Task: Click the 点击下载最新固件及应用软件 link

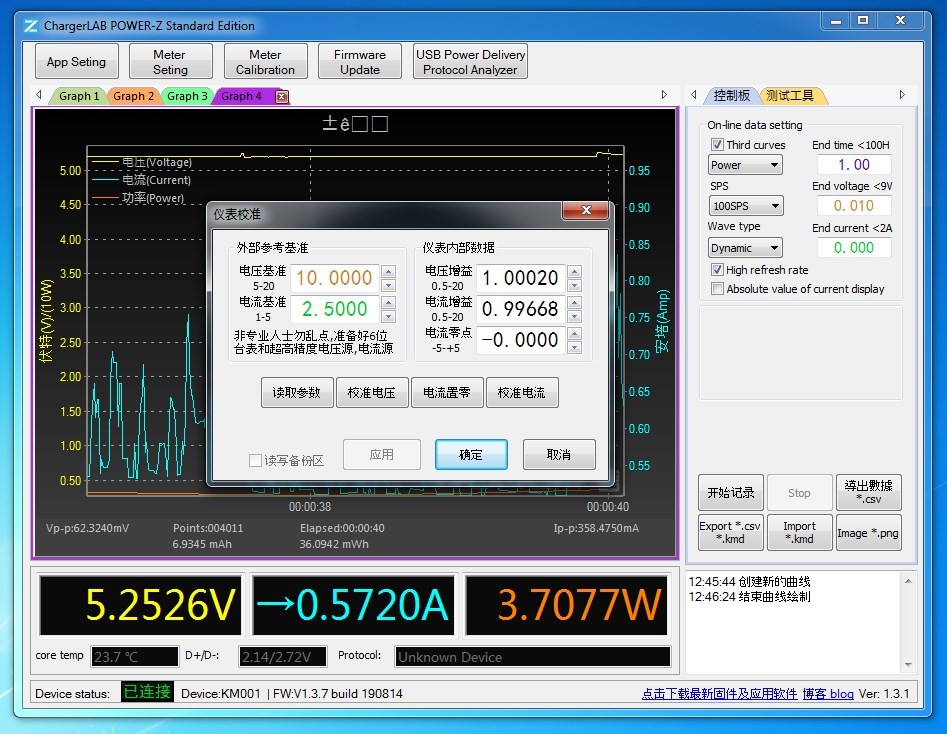Action: coord(719,694)
